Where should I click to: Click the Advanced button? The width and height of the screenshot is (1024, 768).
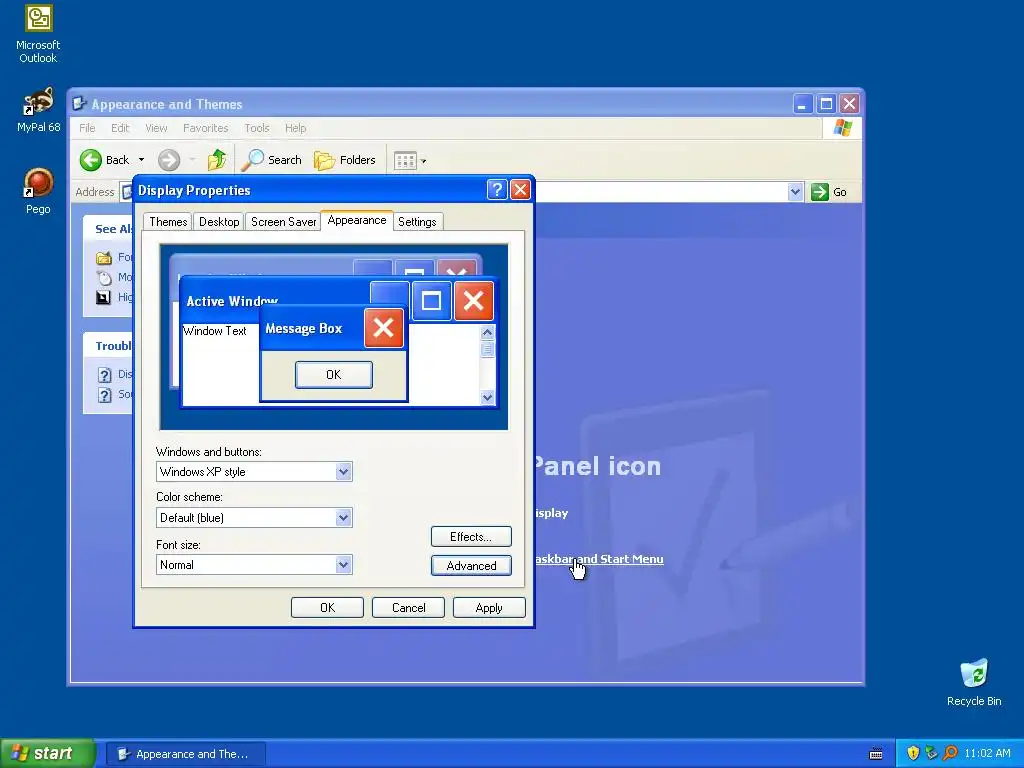pyautogui.click(x=471, y=566)
